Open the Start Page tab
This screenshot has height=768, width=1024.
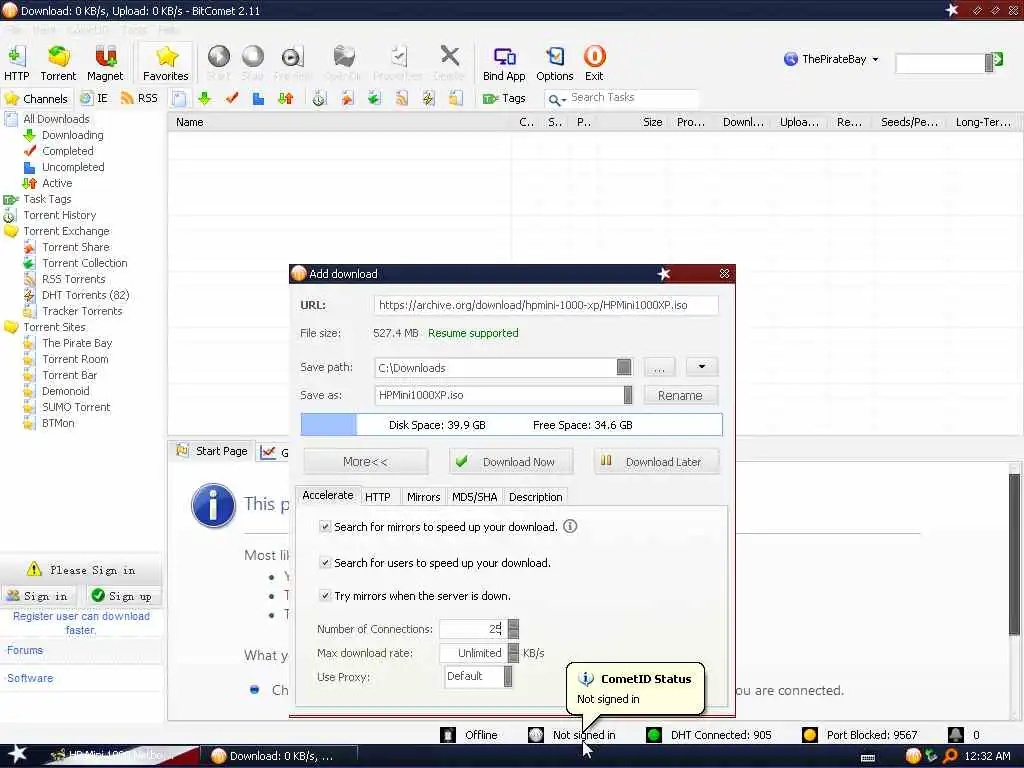[x=212, y=451]
